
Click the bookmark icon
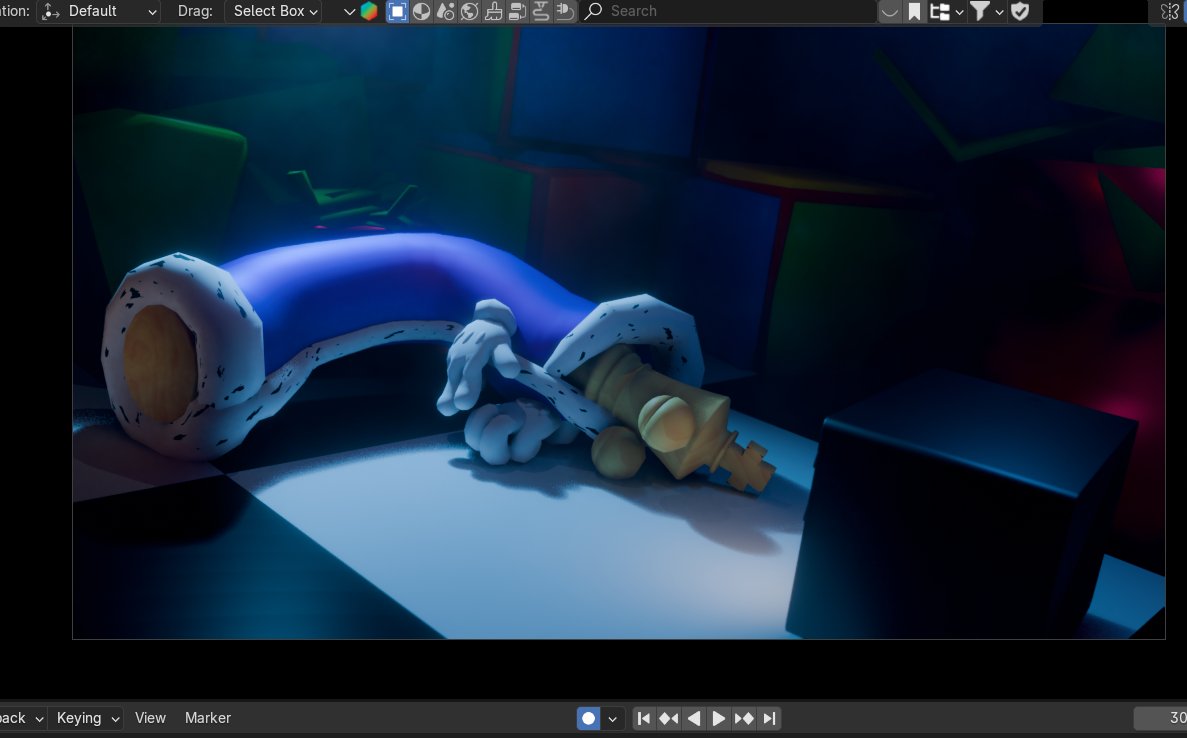pyautogui.click(x=914, y=11)
